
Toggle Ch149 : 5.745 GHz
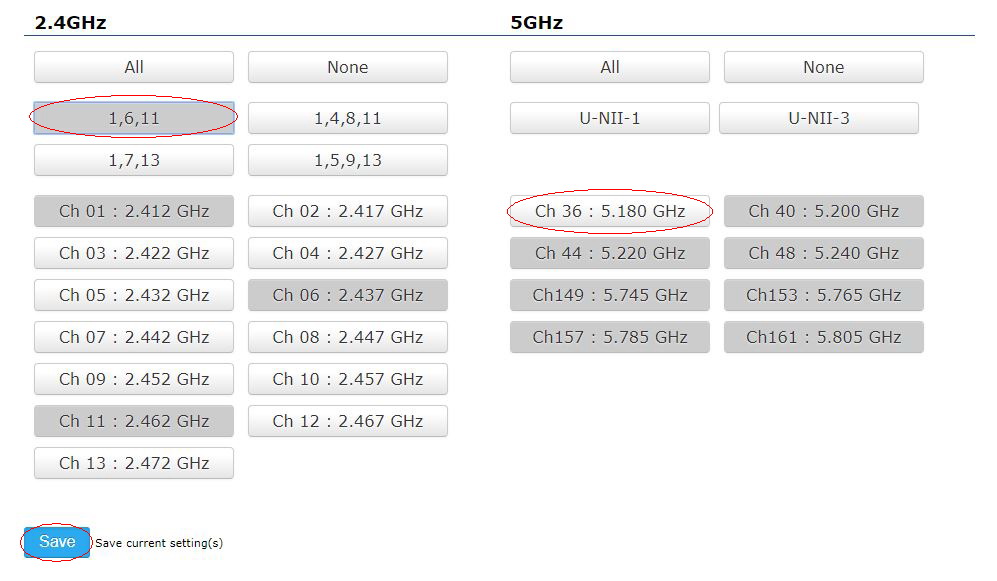coord(610,295)
